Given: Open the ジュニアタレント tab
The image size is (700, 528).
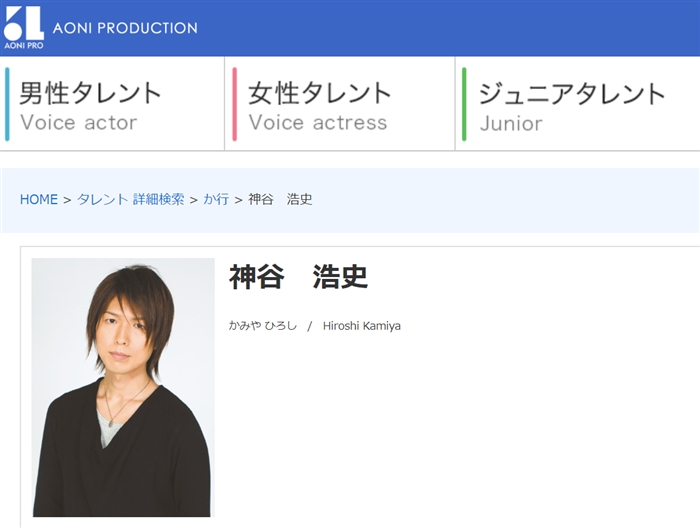Looking at the screenshot, I should [572, 93].
